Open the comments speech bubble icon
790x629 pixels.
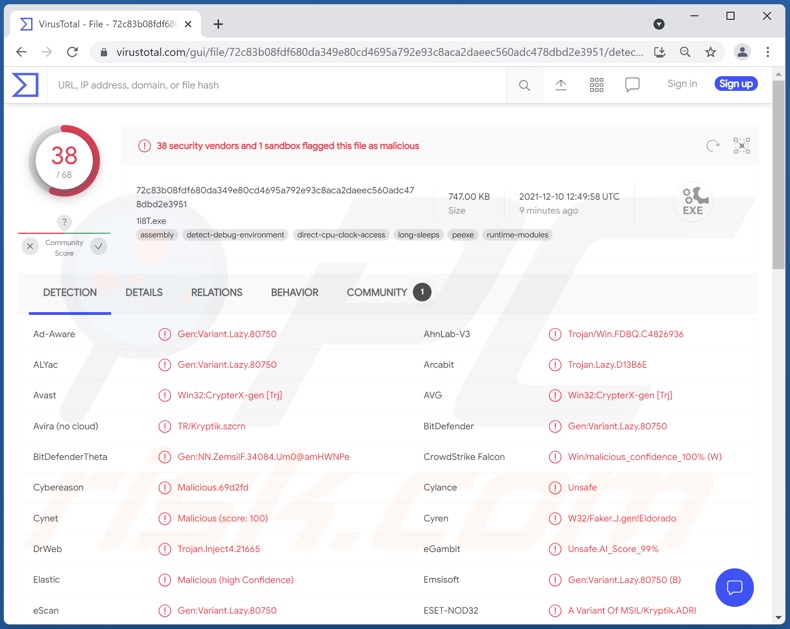point(632,85)
